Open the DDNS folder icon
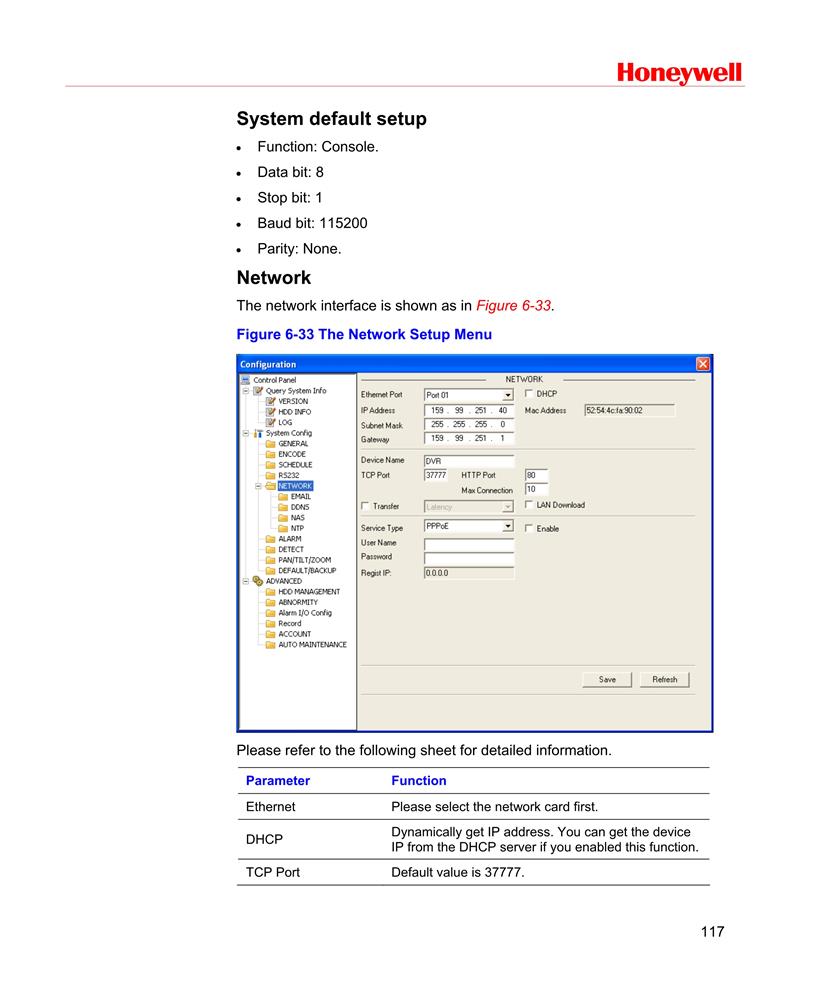 point(283,507)
